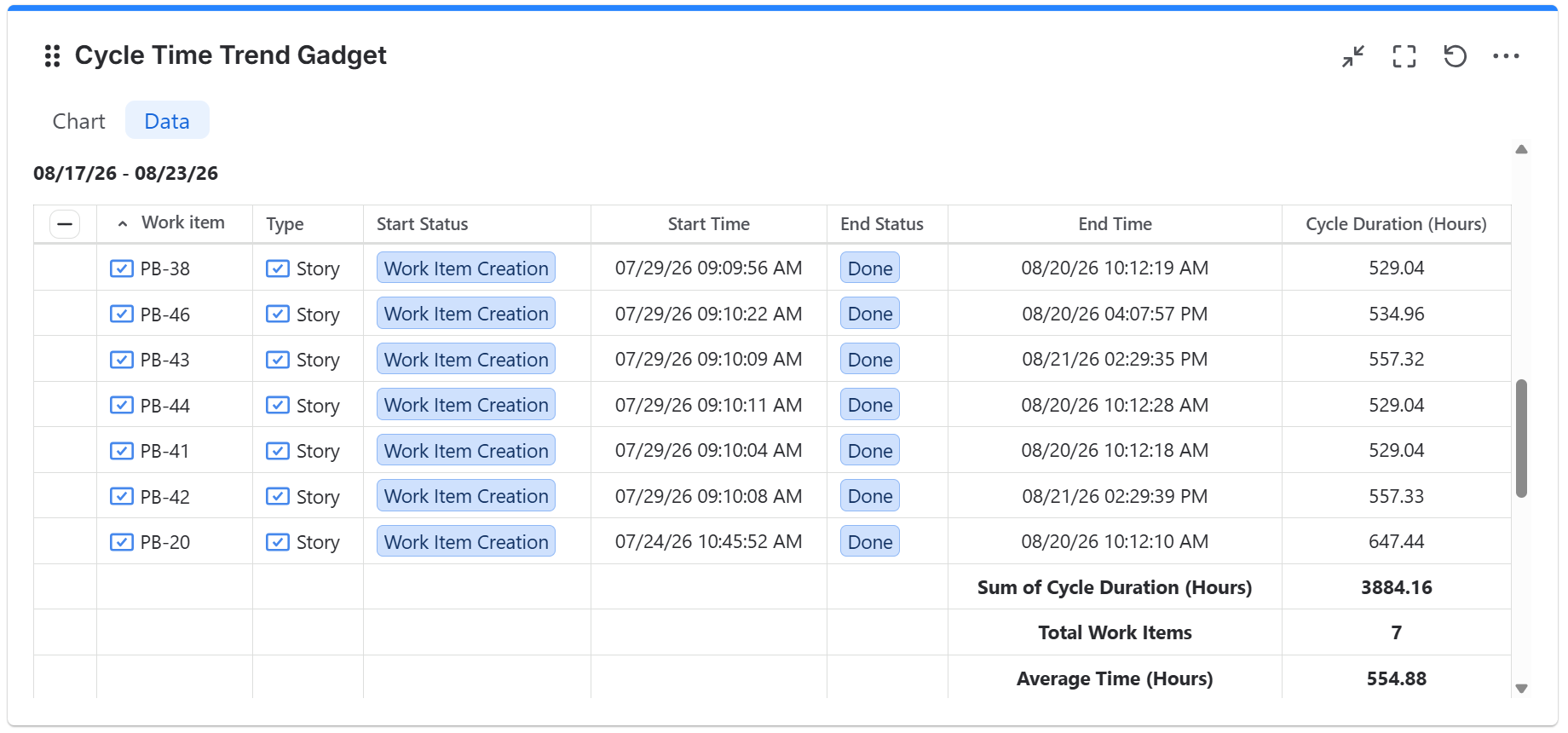
Task: Click the Story type icon in PB-41 row
Action: 278,451
